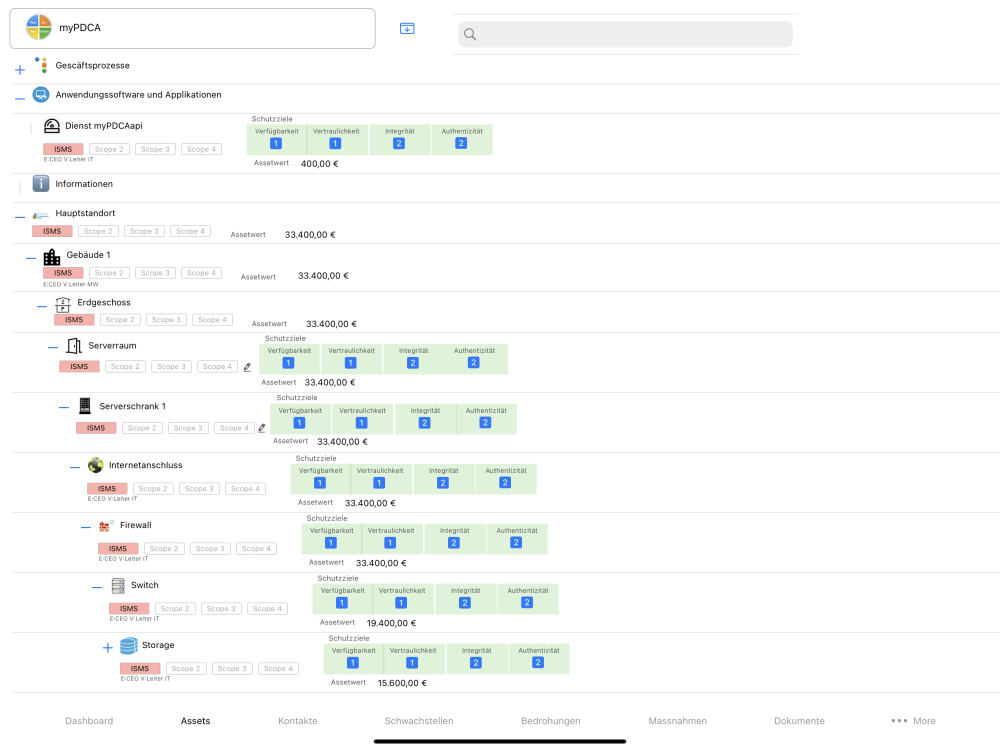This screenshot has width=1000, height=749.
Task: Expand the Storage node
Action: 108,648
